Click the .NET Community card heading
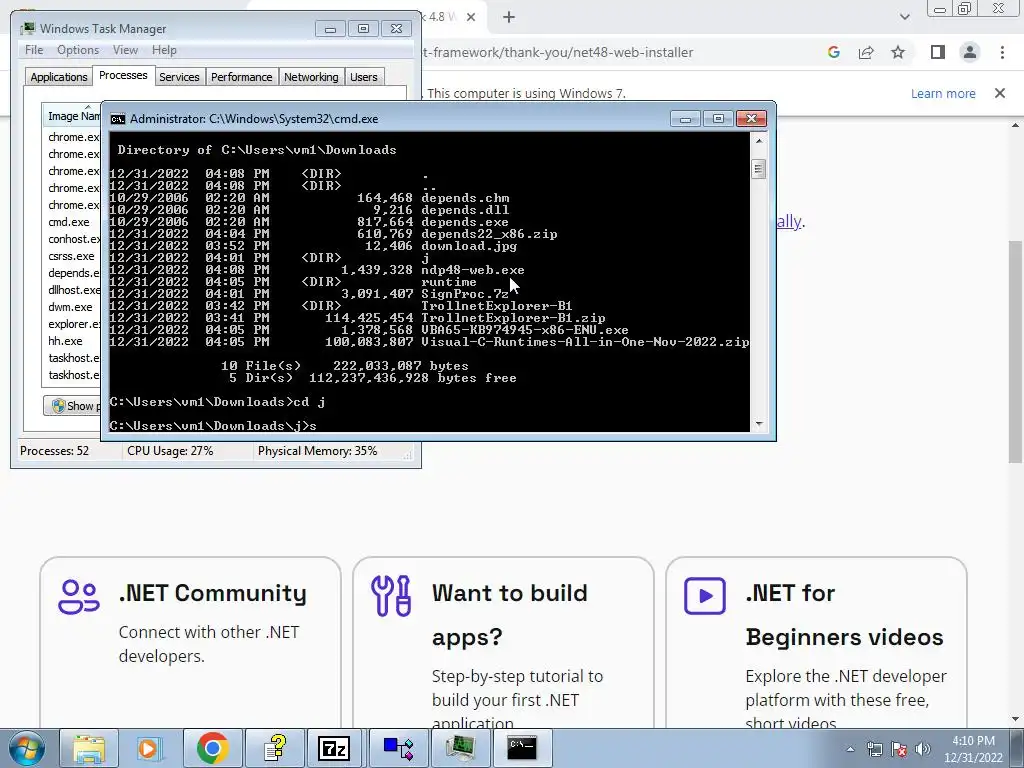The width and height of the screenshot is (1024, 768). 212,593
